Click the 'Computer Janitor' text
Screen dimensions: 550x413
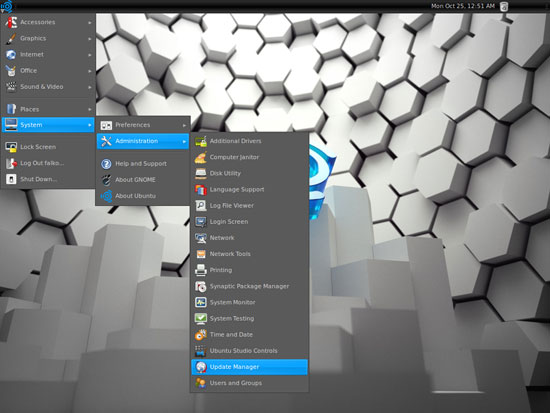pos(234,157)
